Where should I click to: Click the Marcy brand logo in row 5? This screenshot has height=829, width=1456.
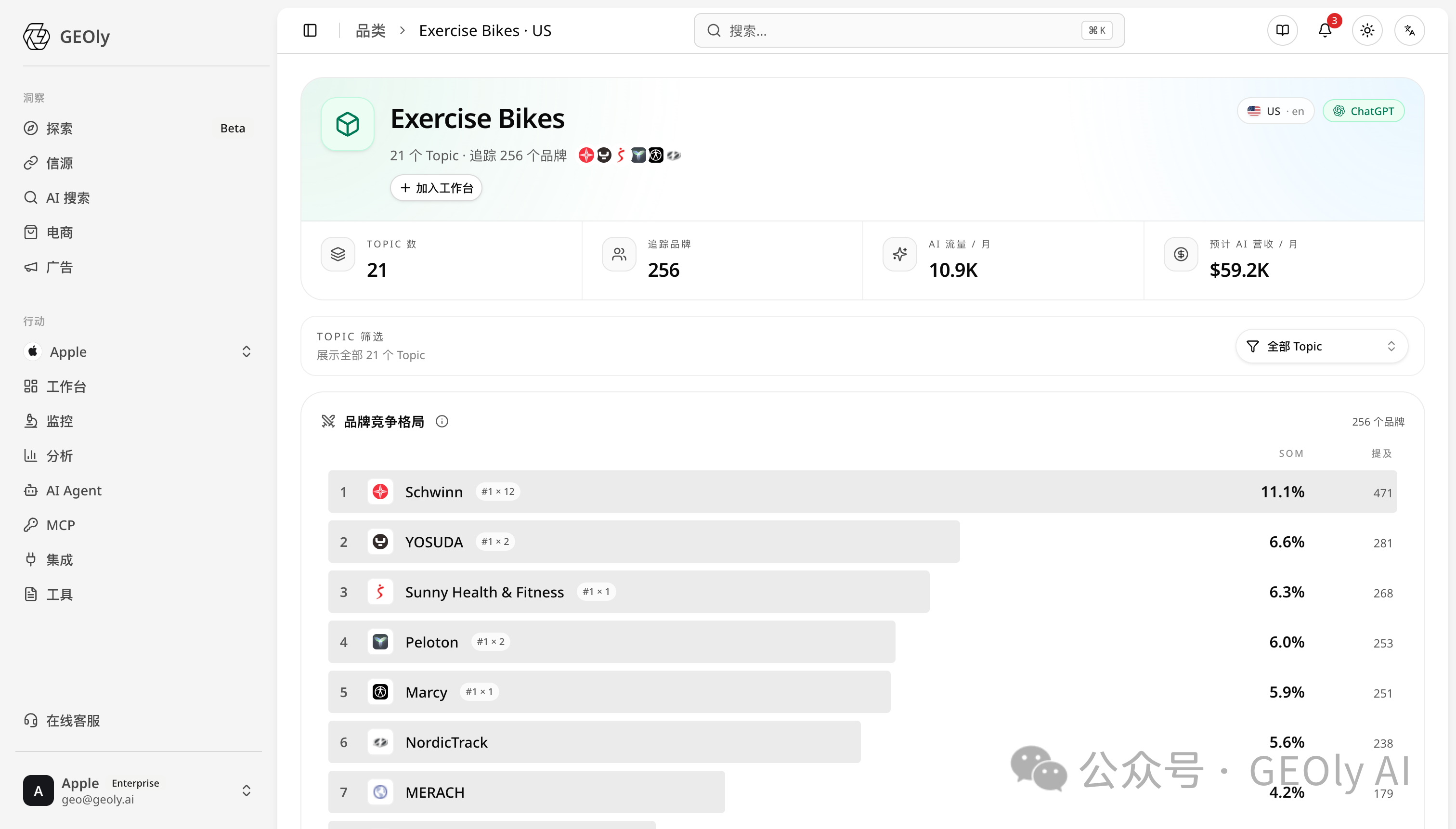(380, 692)
